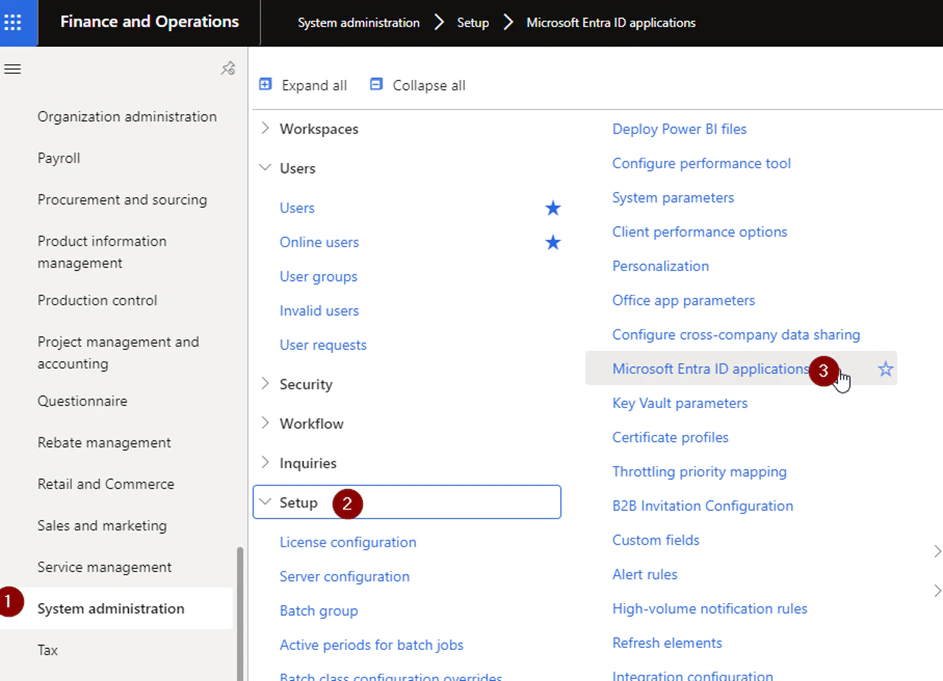The height and width of the screenshot is (681, 943).
Task: Expand the Security section
Action: click(265, 383)
